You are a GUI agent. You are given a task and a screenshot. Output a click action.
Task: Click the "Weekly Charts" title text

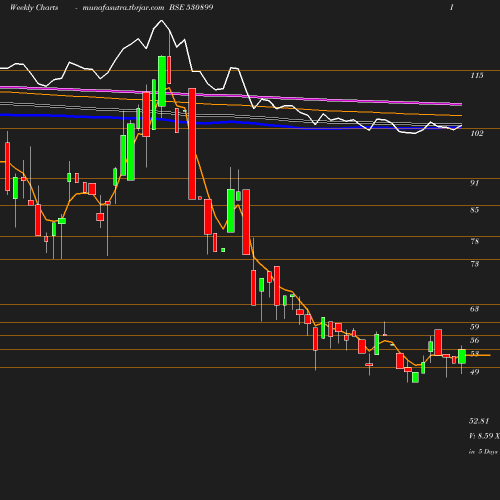pos(34,7)
